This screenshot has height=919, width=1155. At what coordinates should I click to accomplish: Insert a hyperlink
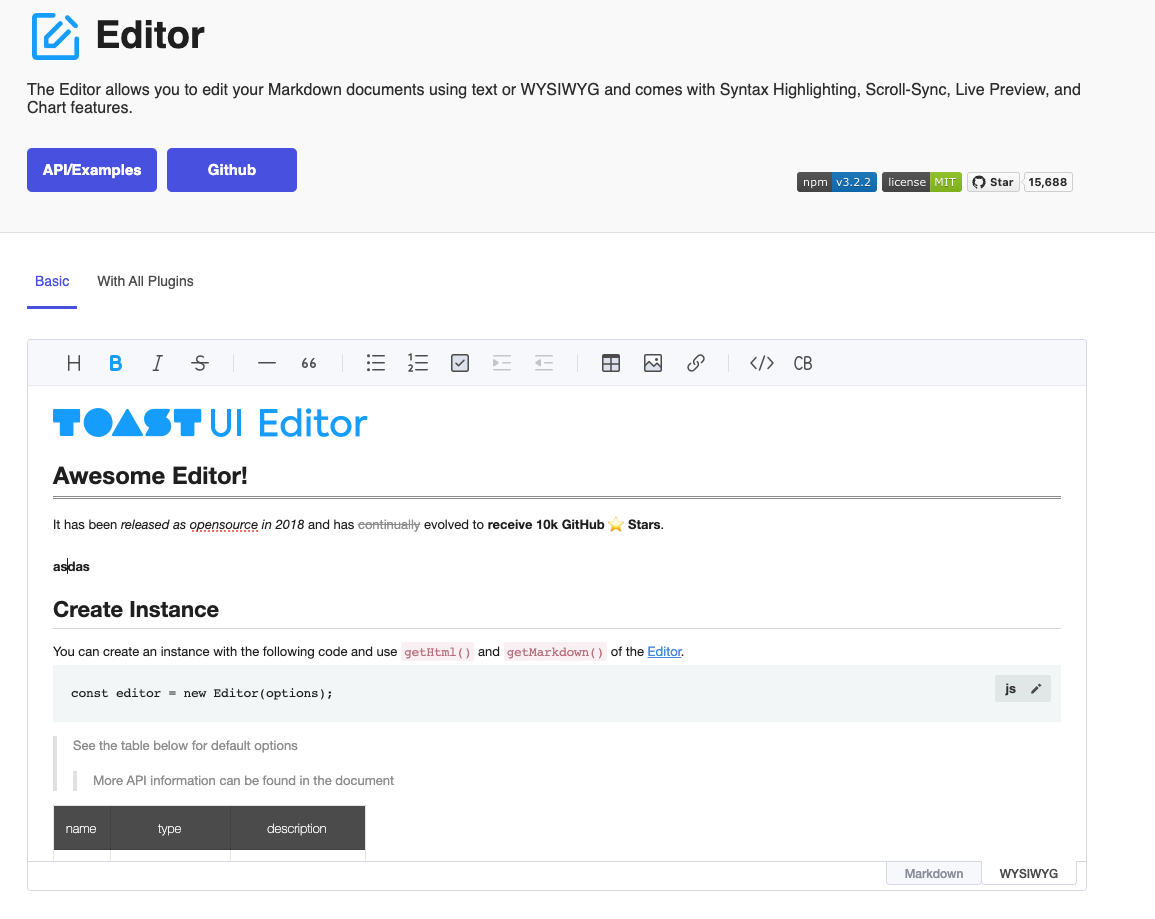pos(695,363)
